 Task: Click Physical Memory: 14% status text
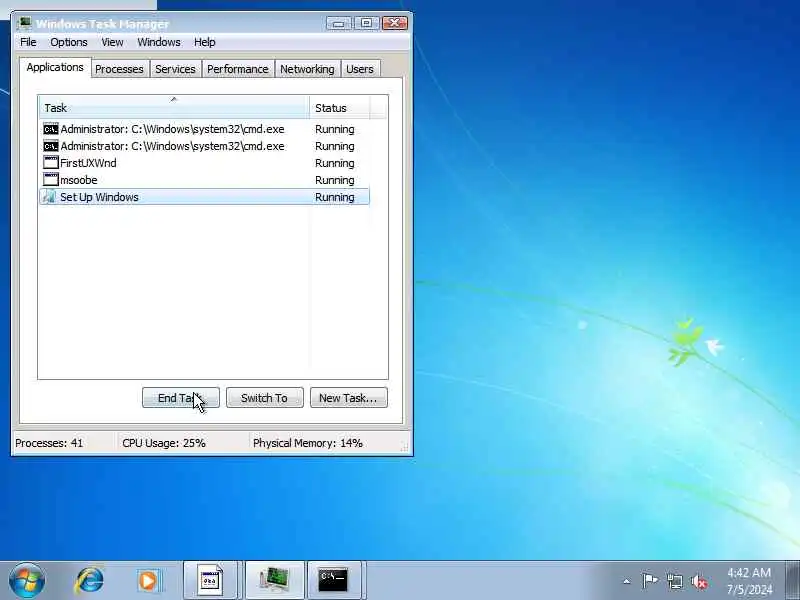pyautogui.click(x=308, y=443)
